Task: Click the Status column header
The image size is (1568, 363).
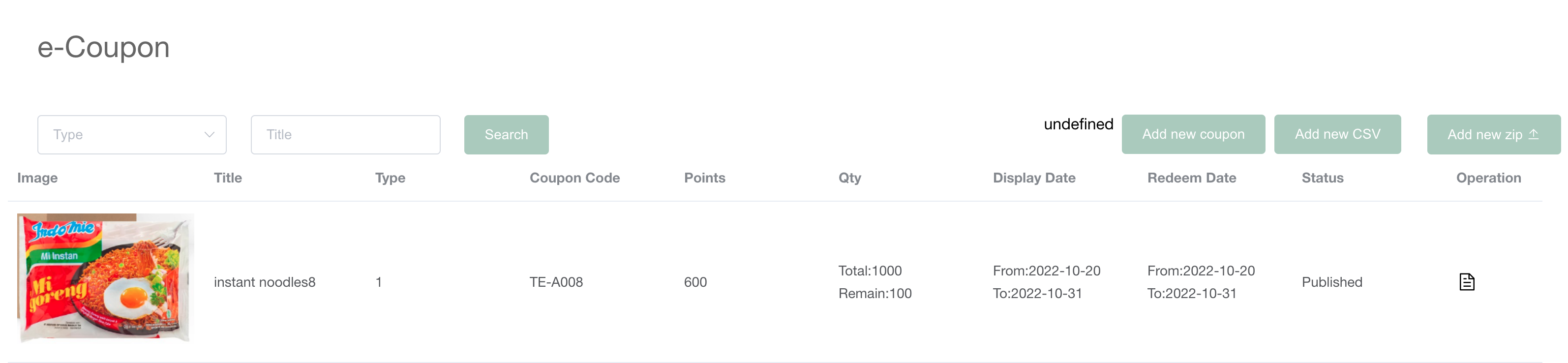Action: point(1322,178)
